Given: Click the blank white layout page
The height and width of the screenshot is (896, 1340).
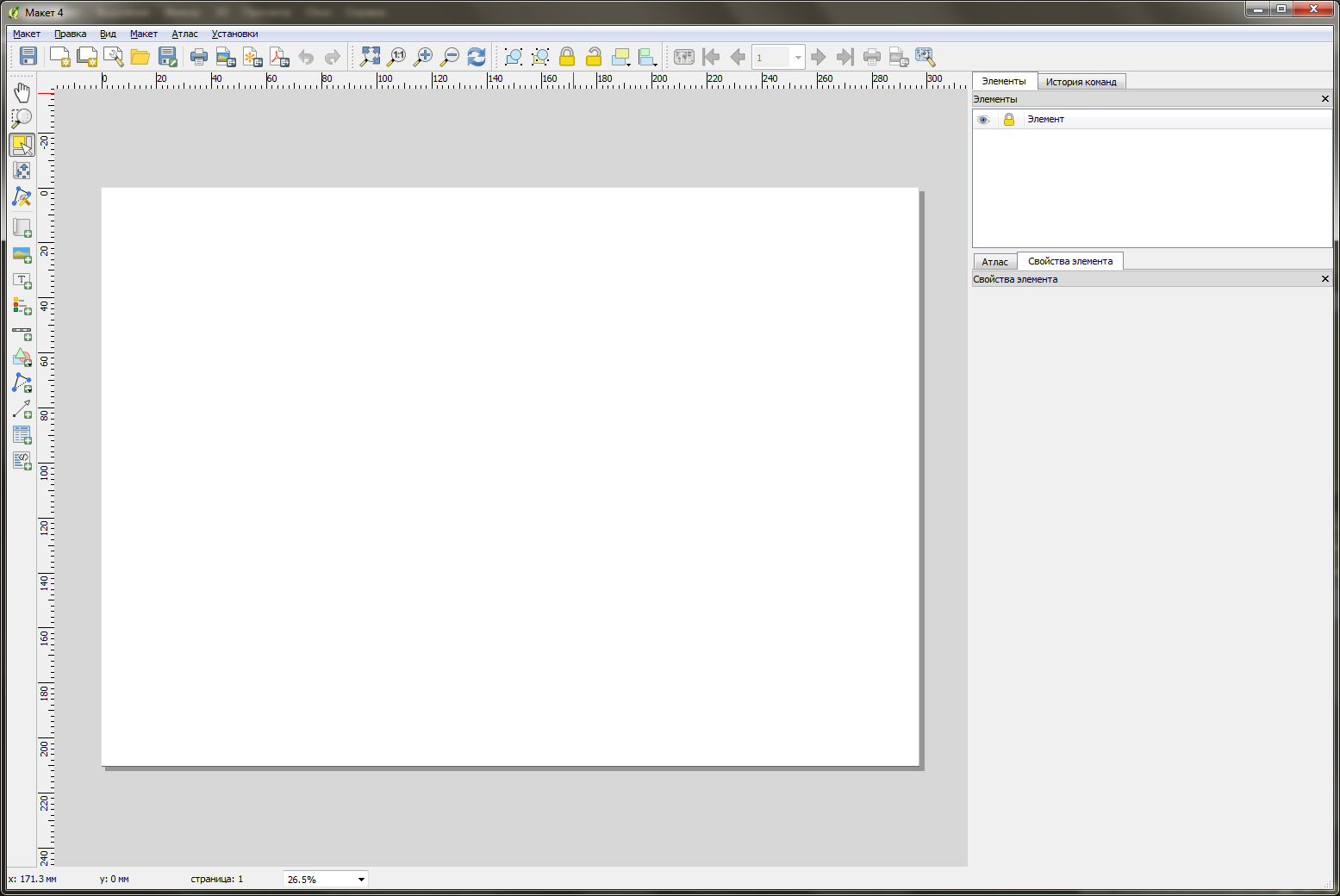Looking at the screenshot, I should 510,476.
